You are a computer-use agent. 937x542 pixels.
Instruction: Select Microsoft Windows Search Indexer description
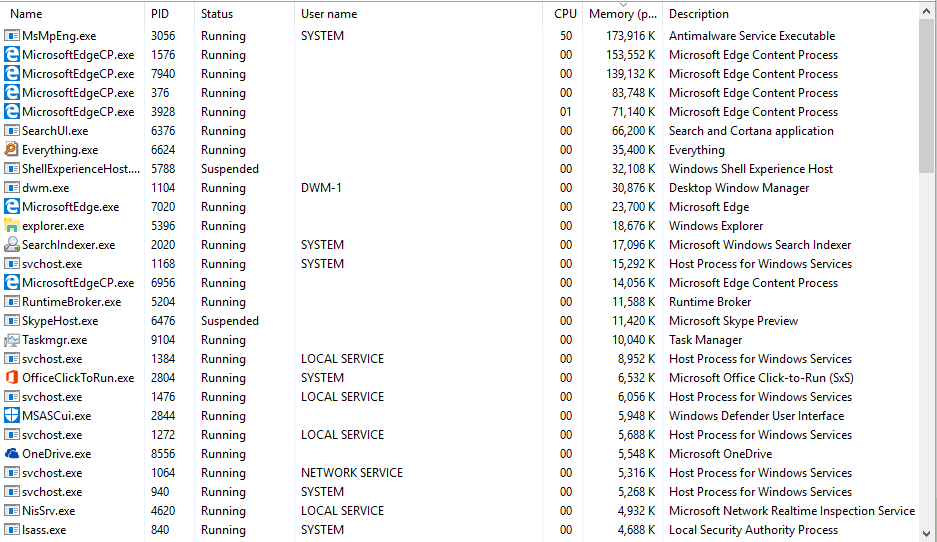click(x=760, y=245)
